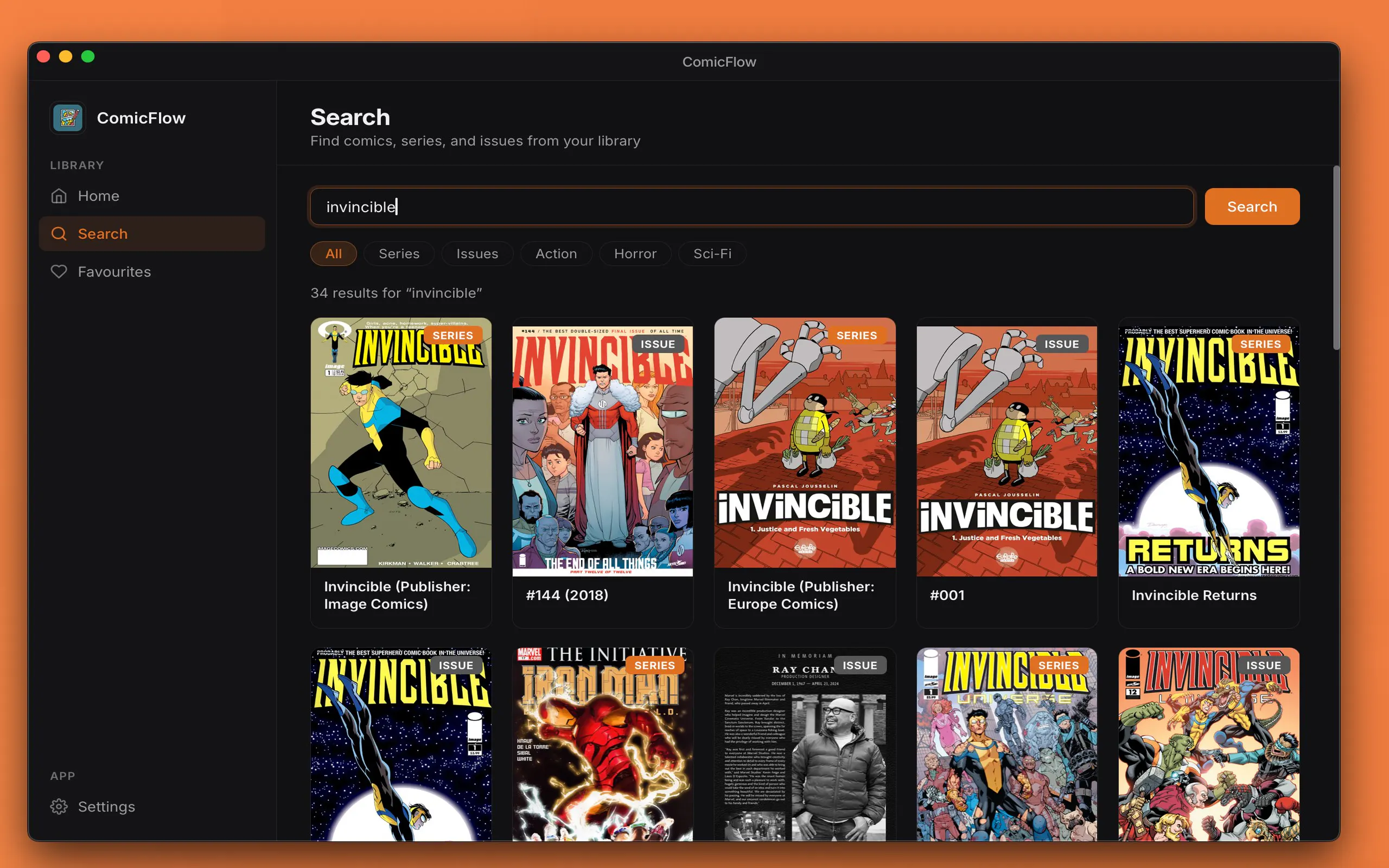Viewport: 1389px width, 868px height.
Task: Open the Favourites page
Action: click(151, 272)
